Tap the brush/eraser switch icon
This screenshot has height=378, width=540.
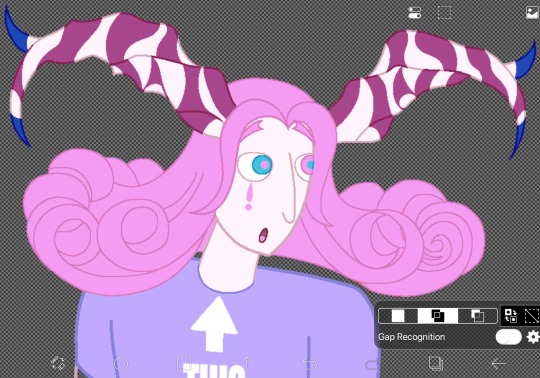coord(58,363)
